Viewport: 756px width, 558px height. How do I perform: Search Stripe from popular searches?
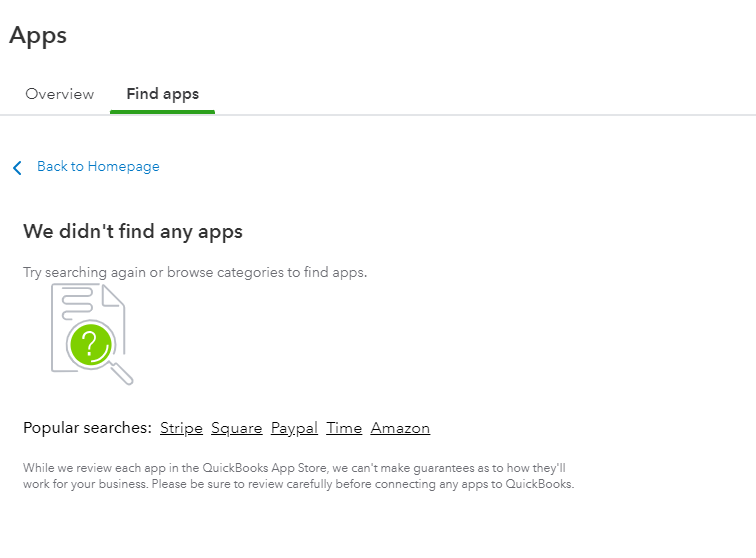181,428
